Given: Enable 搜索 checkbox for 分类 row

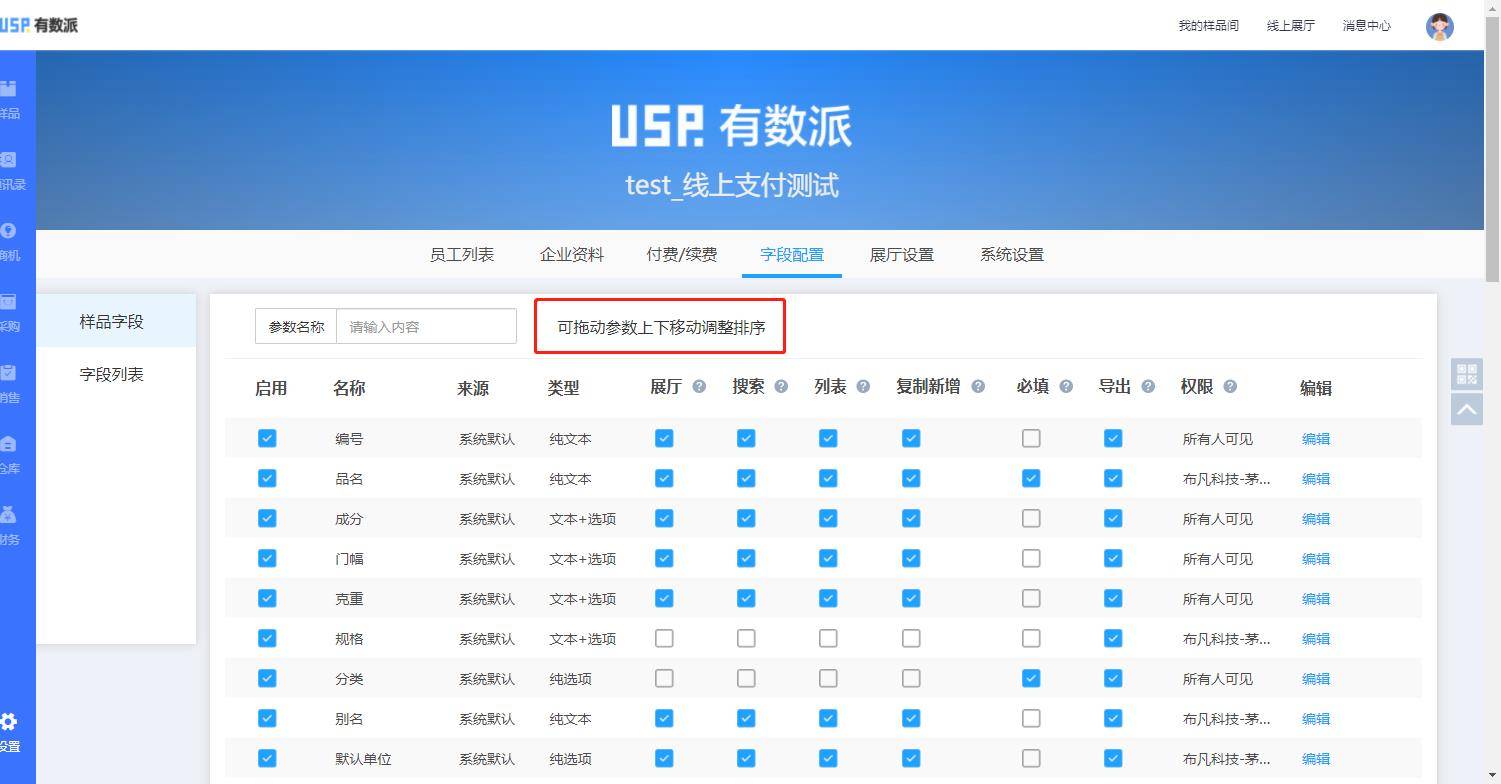Looking at the screenshot, I should pyautogui.click(x=746, y=678).
